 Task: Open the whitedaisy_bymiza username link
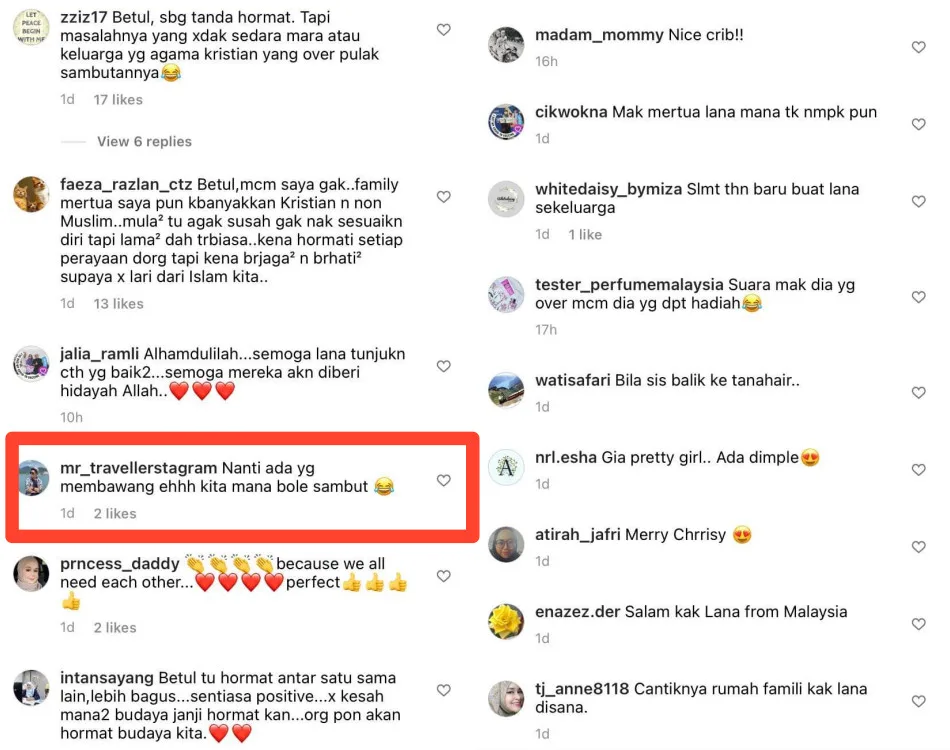(x=608, y=190)
